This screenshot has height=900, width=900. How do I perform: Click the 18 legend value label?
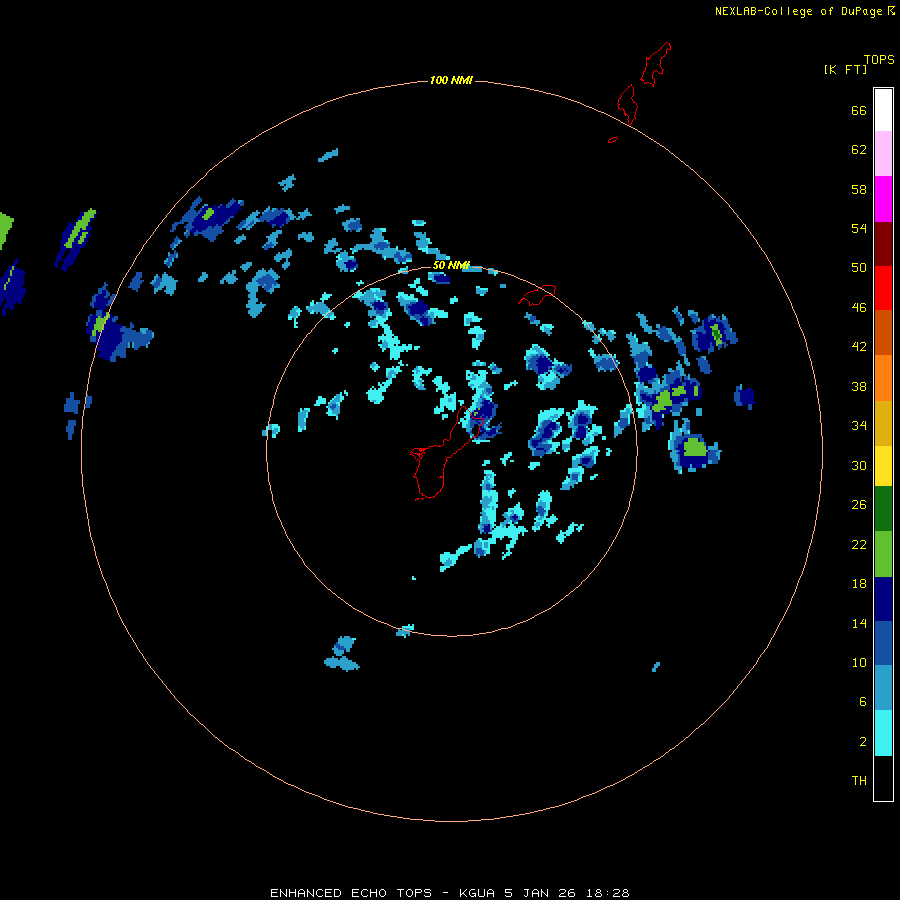tap(859, 584)
